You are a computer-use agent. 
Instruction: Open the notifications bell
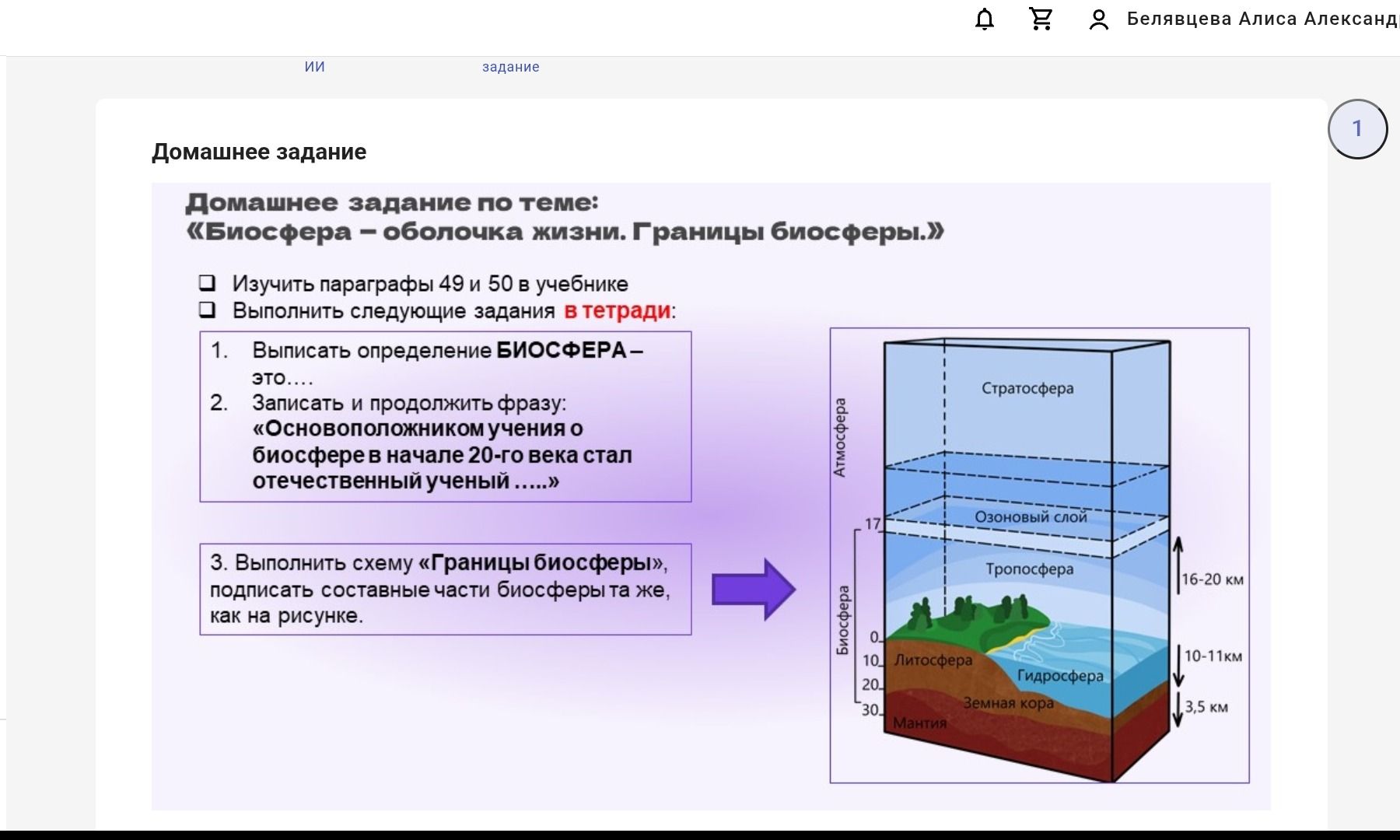[x=985, y=19]
